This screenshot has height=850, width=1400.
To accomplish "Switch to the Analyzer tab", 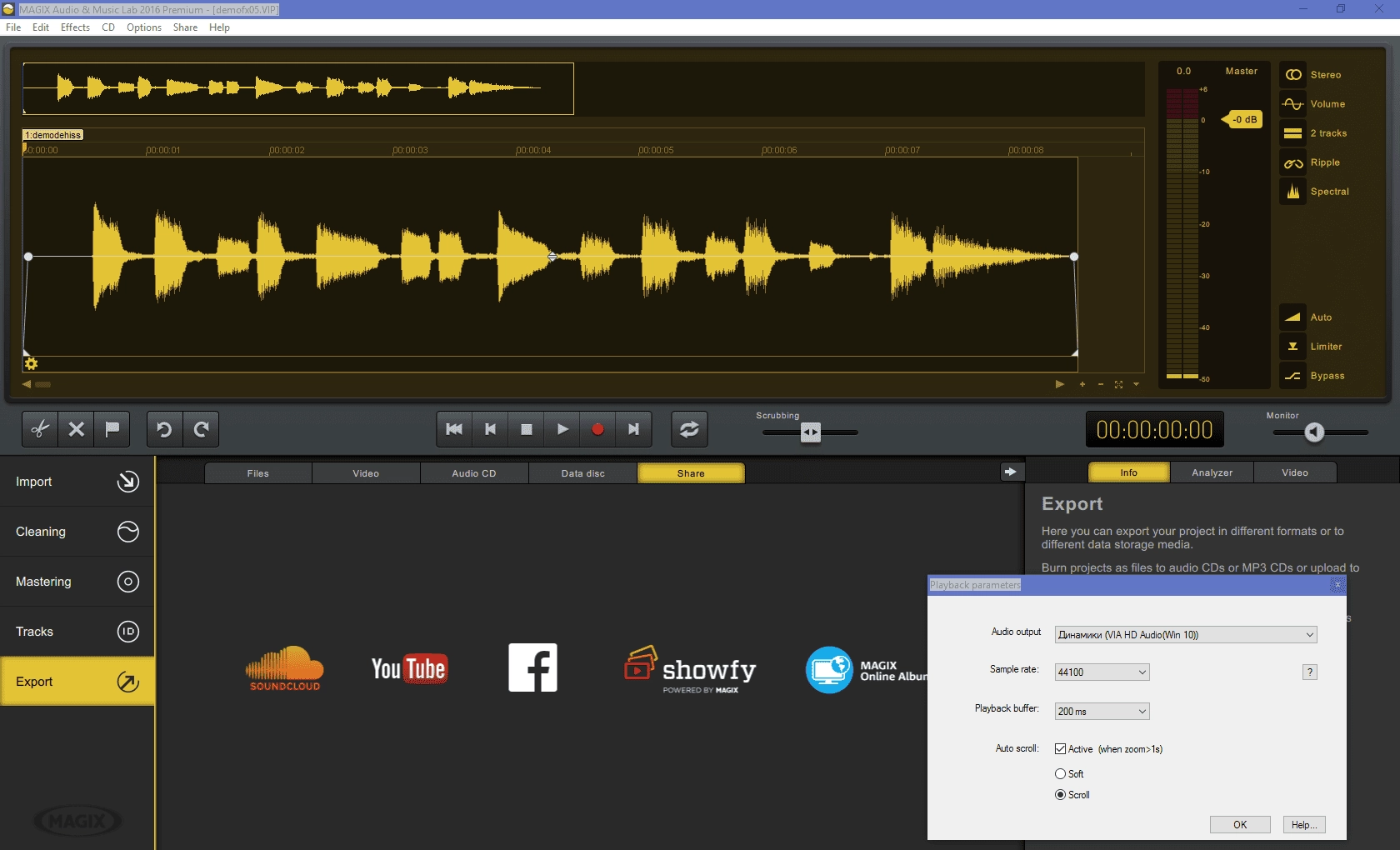I will 1212,472.
